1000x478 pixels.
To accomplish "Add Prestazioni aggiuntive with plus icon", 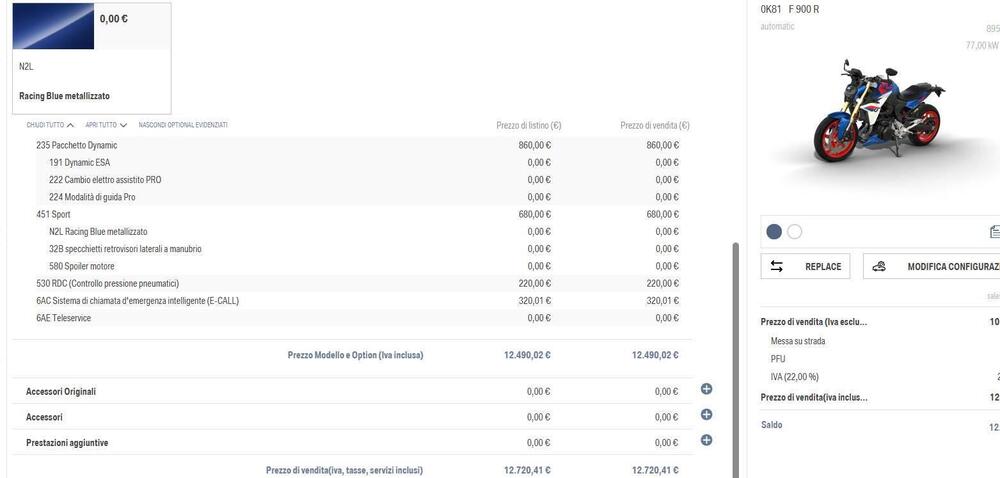I will (706, 440).
